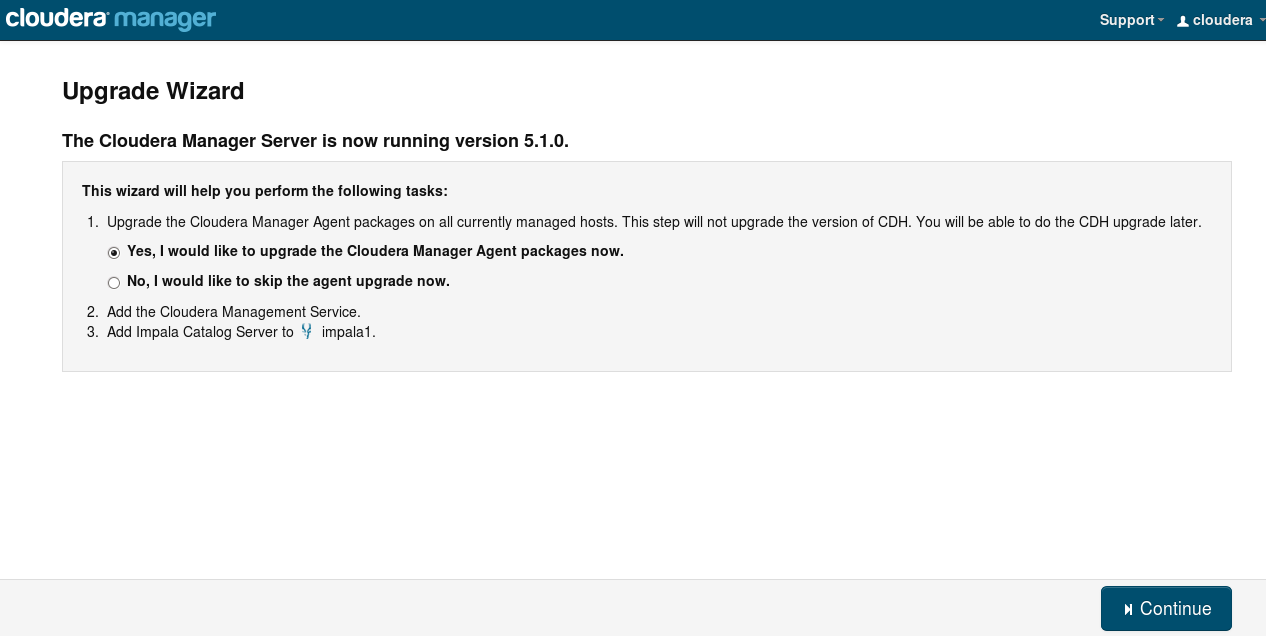The image size is (1266, 636).
Task: Click the user silhouette icon beside cloudera
Action: pyautogui.click(x=1183, y=21)
